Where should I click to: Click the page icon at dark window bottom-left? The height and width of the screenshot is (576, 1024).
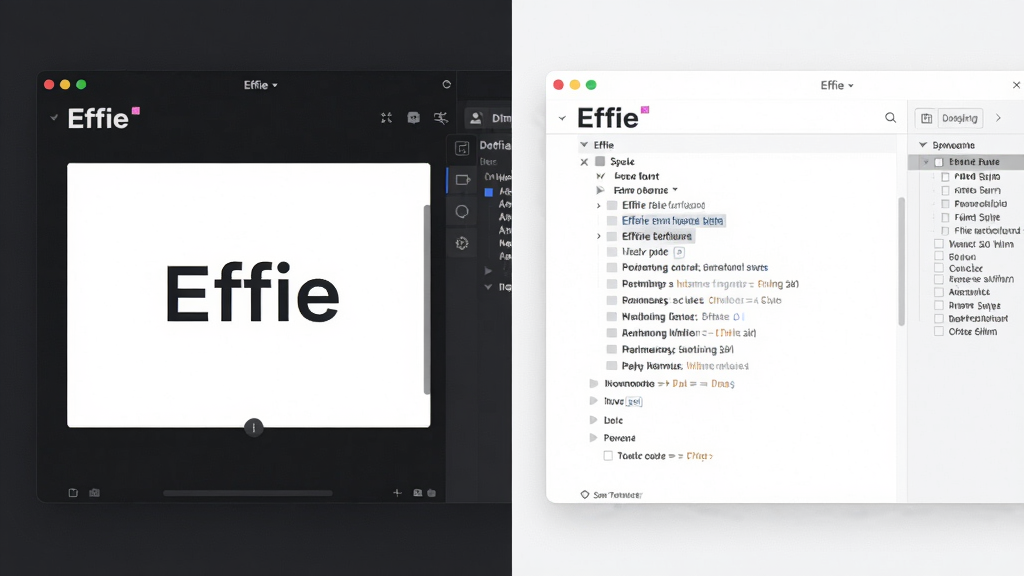73,492
